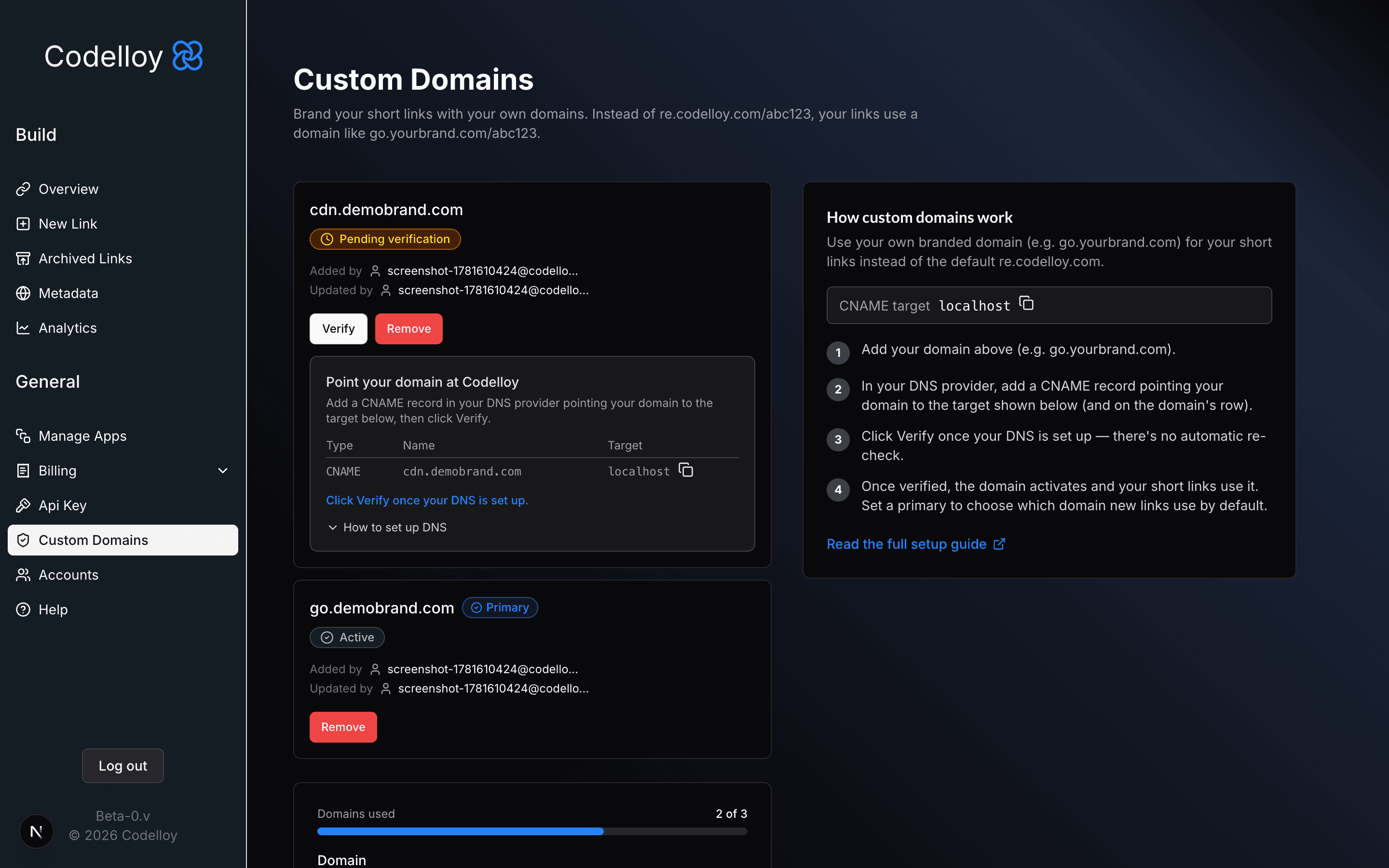Click the CNAME type cell in the DNS table

pyautogui.click(x=343, y=471)
